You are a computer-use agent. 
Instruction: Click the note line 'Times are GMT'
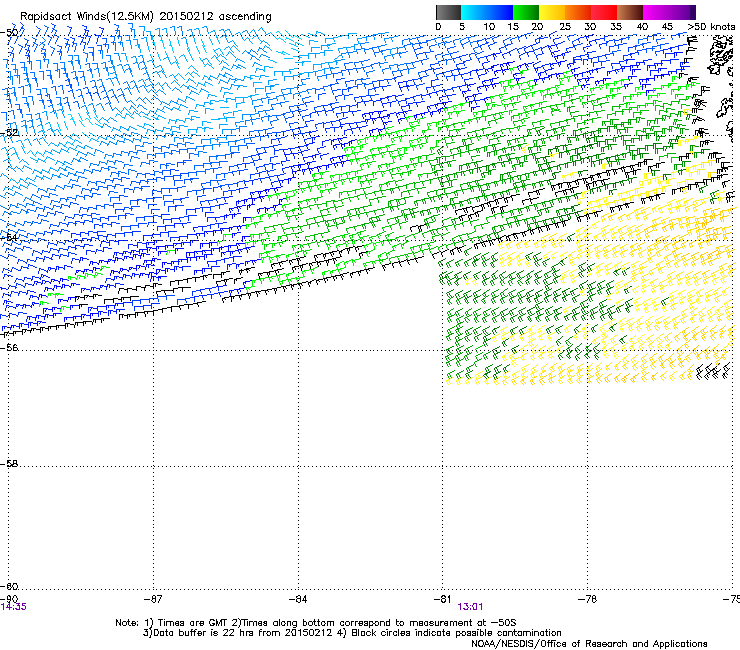[x=193, y=623]
